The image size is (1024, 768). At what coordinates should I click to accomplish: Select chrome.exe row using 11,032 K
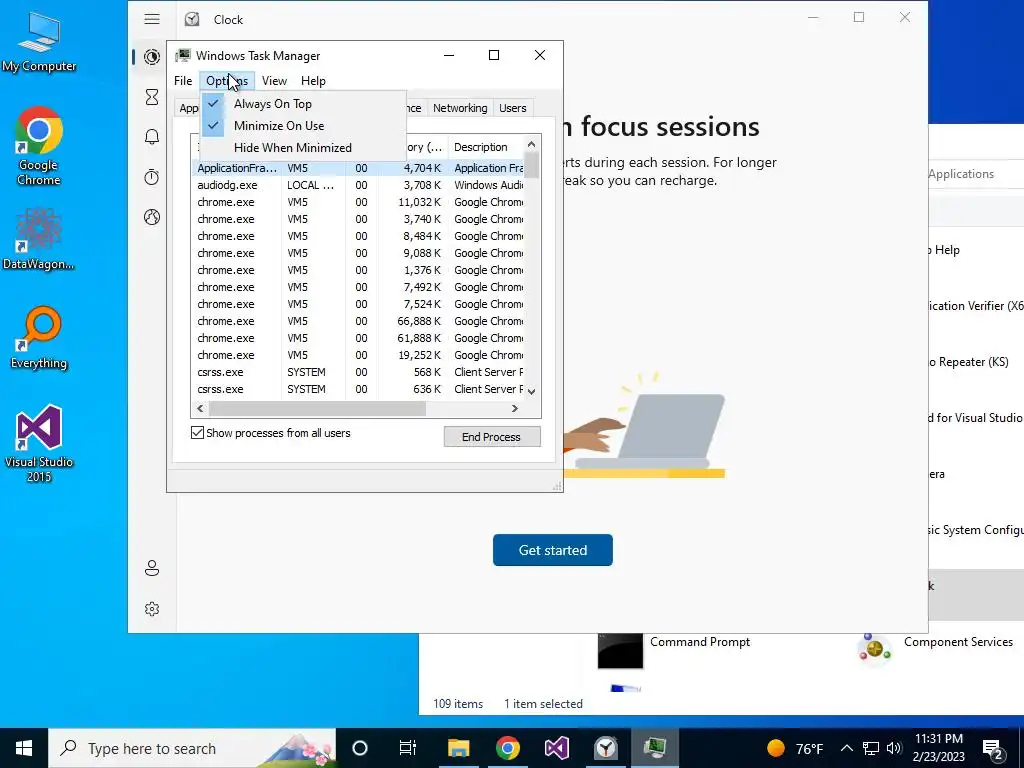(x=358, y=202)
